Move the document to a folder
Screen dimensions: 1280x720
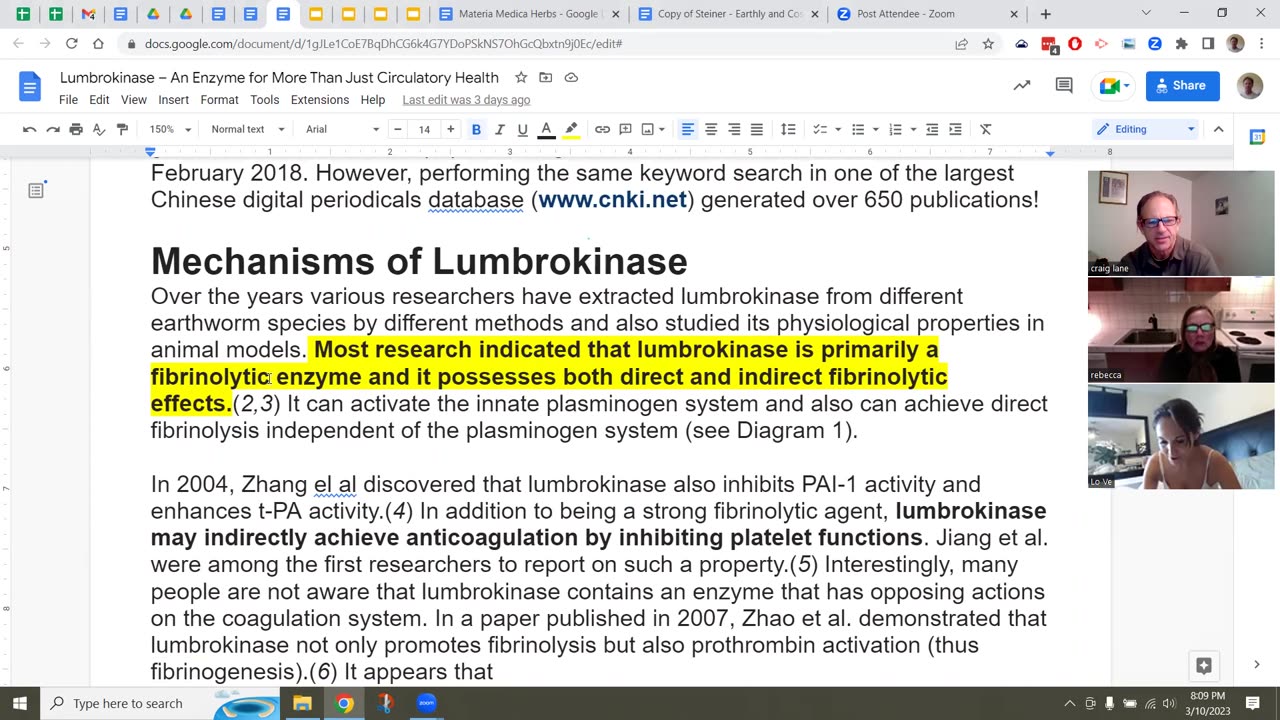tap(546, 77)
